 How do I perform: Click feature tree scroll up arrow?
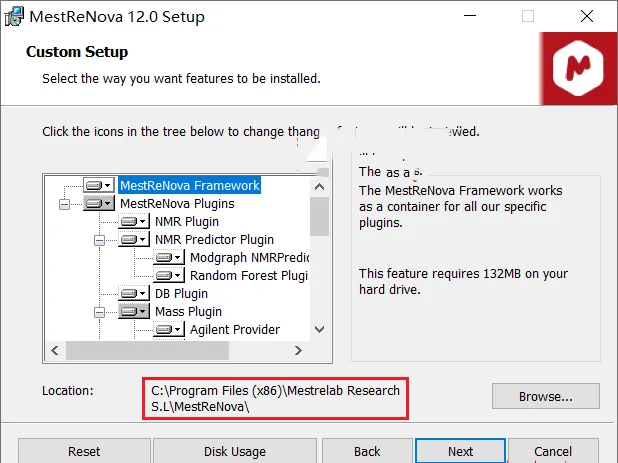(x=320, y=187)
